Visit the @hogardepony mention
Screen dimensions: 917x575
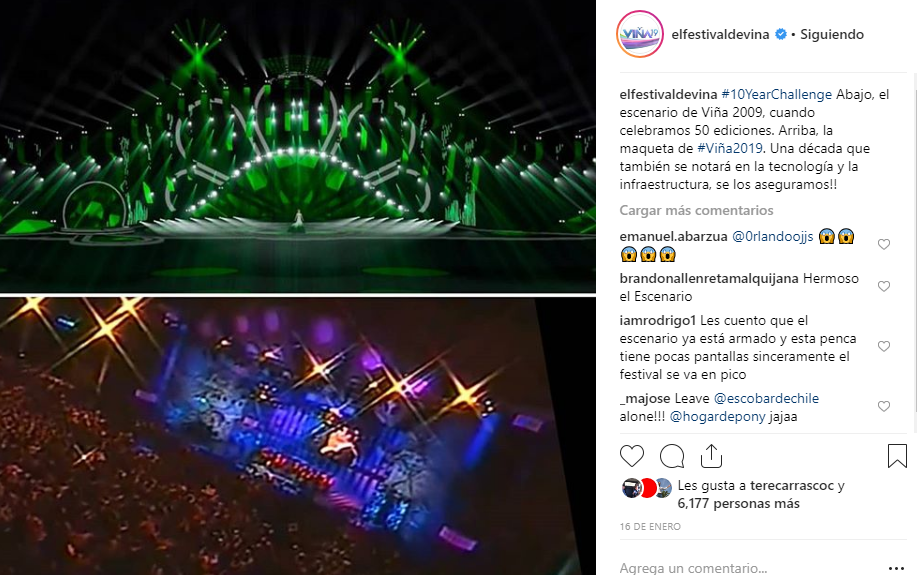[717, 416]
